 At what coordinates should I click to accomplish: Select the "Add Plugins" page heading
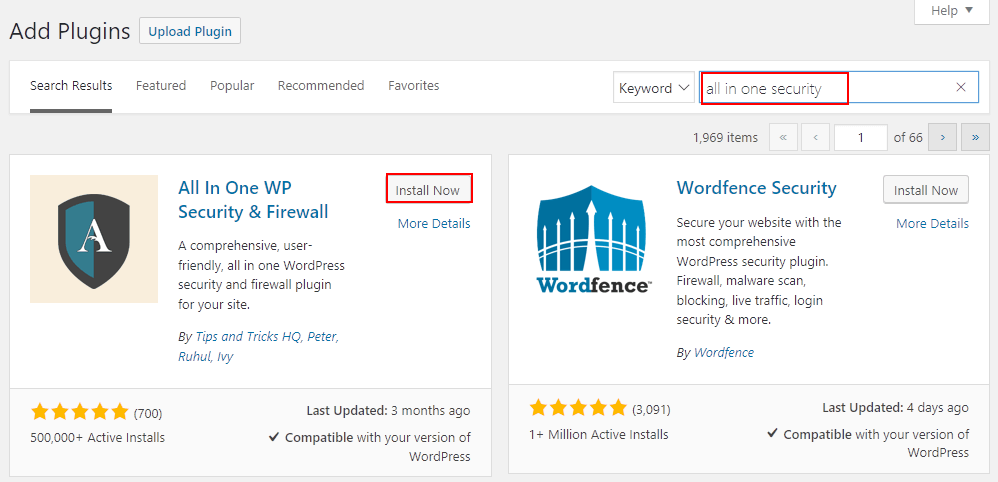[70, 31]
